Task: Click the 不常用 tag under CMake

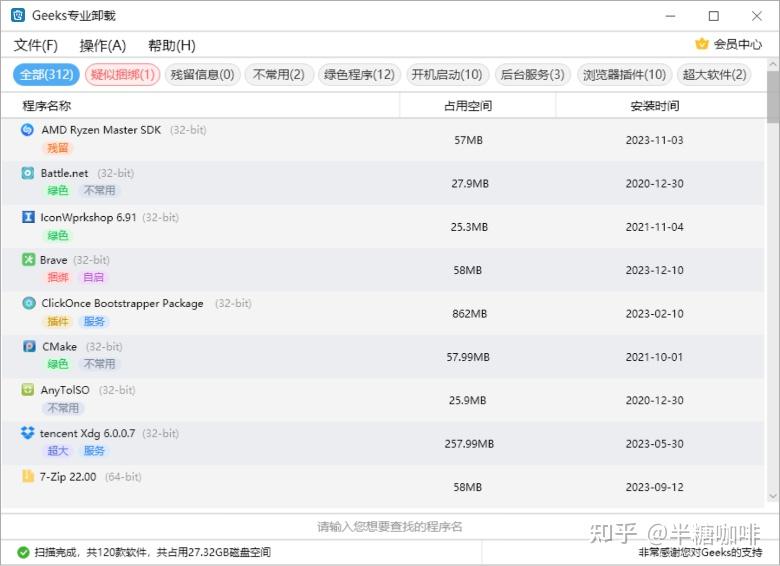Action: (x=99, y=364)
